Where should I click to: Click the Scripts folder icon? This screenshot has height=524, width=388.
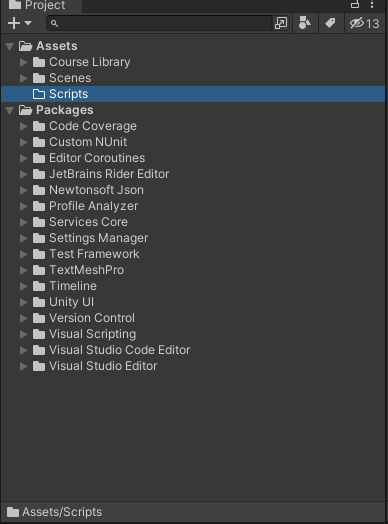[39, 94]
